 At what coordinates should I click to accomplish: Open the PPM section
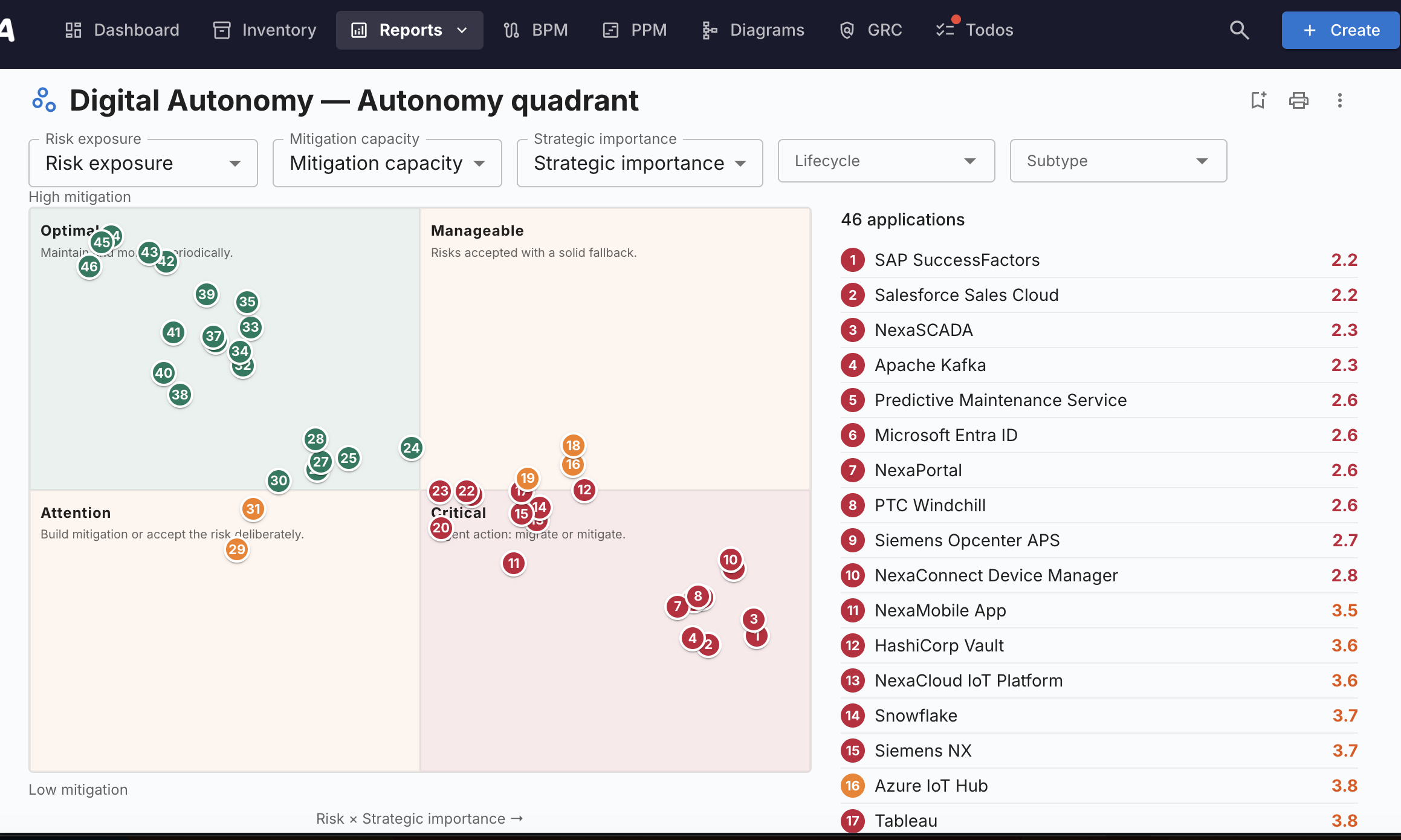(x=635, y=30)
